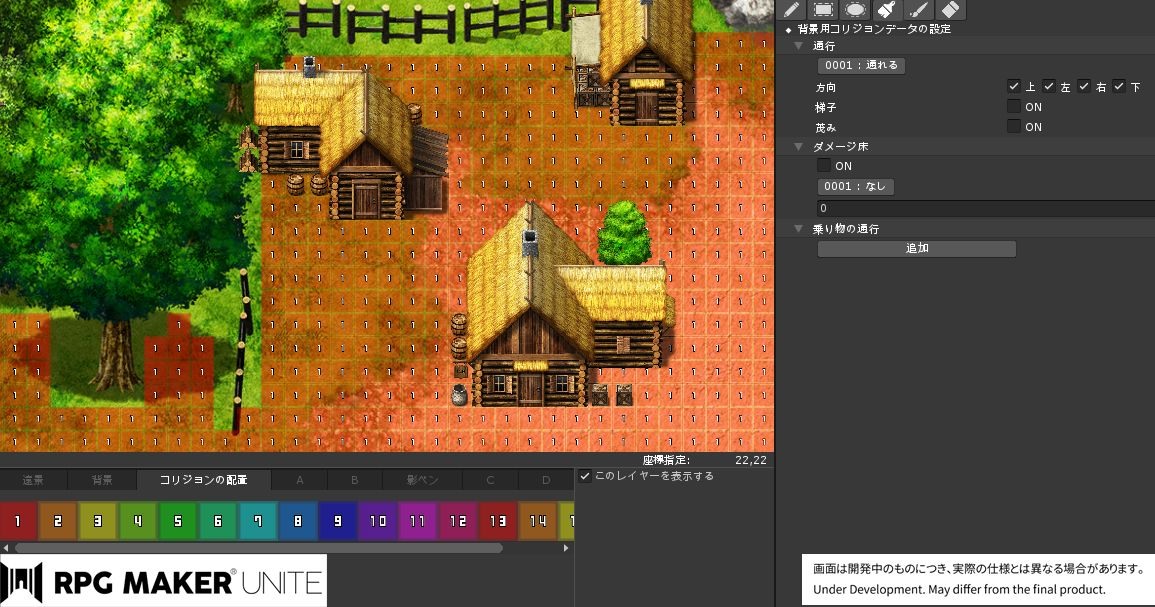The height and width of the screenshot is (607, 1155).
Task: Collapse the 乗り物の通行 section
Action: pos(798,228)
